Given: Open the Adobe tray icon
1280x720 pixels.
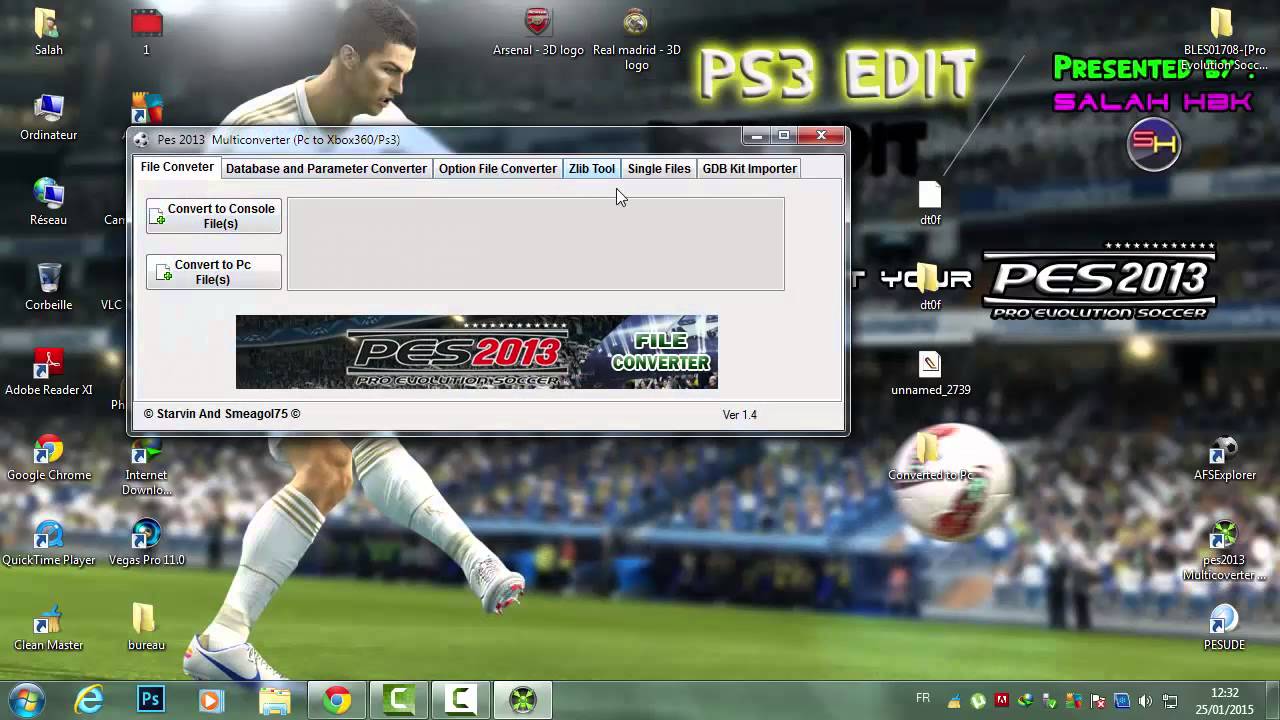Looking at the screenshot, I should point(1002,701).
